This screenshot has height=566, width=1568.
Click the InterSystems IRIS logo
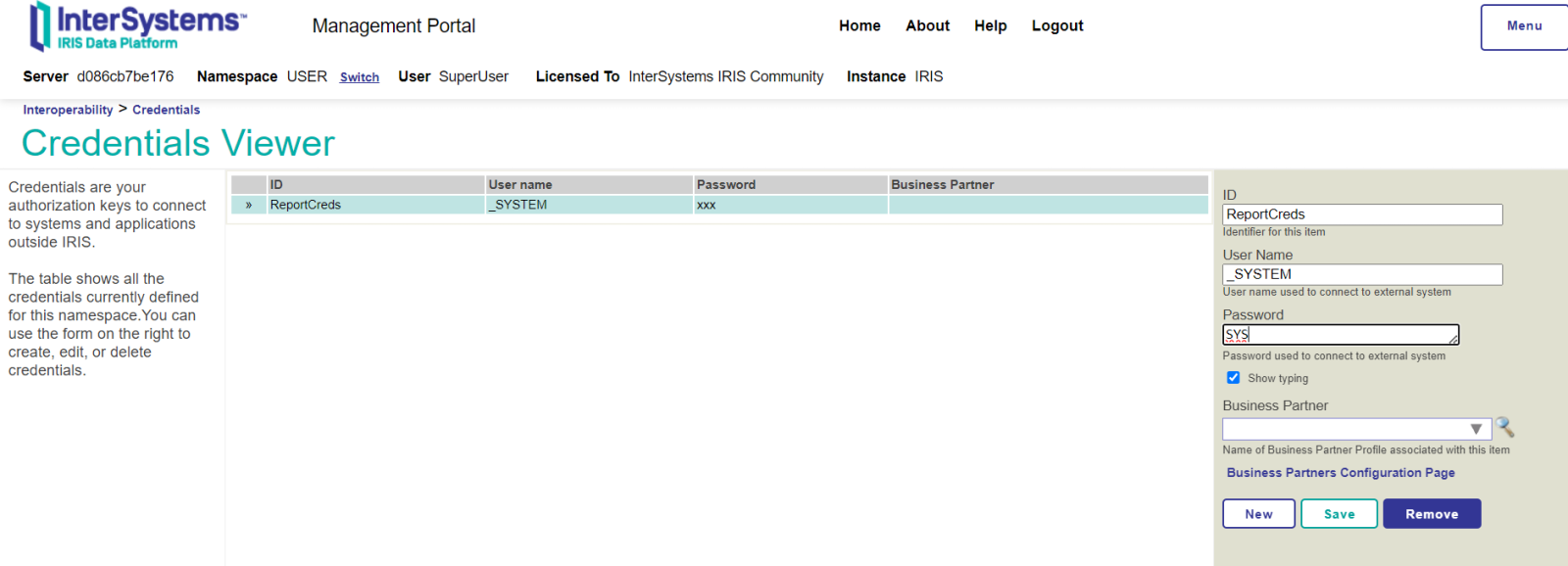click(x=137, y=26)
